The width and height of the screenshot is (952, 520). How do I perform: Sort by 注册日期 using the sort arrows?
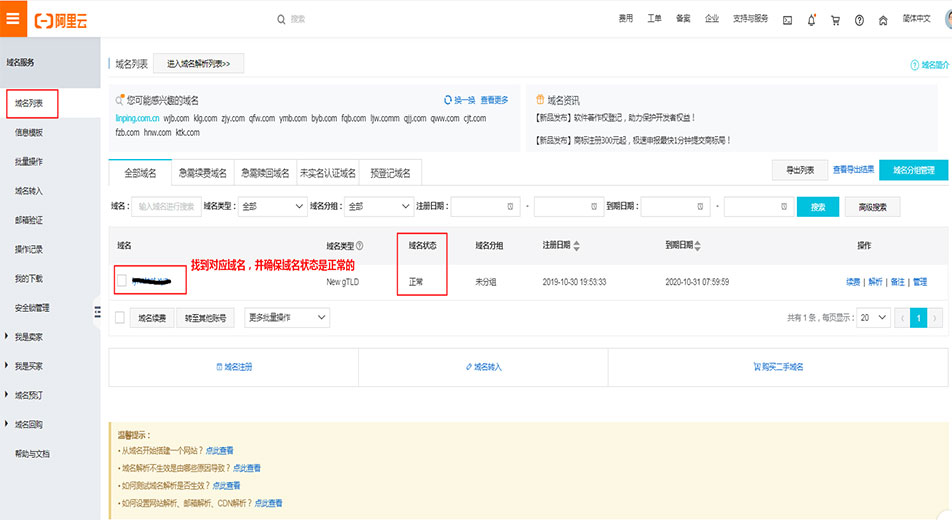click(576, 245)
